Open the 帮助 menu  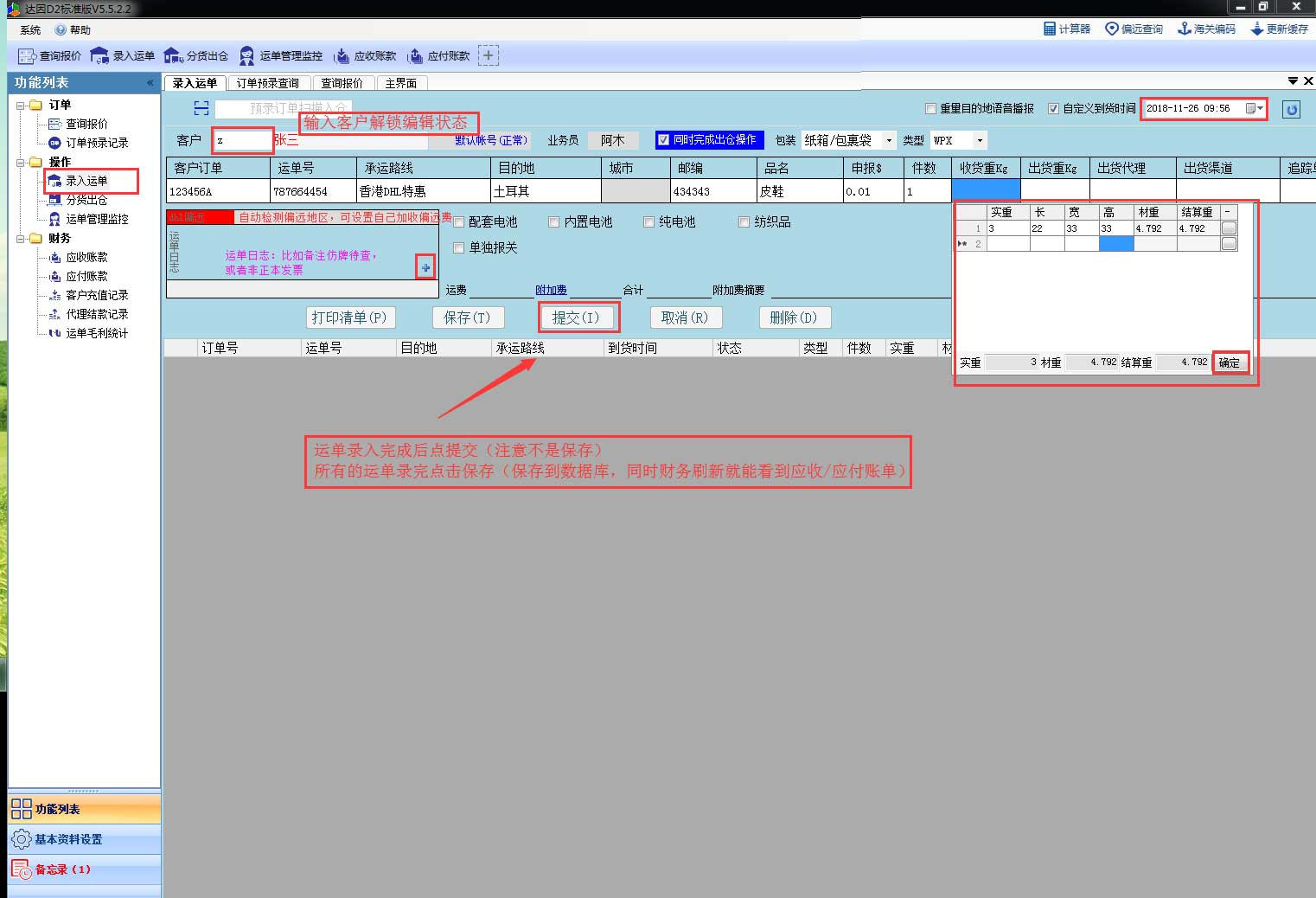73,29
